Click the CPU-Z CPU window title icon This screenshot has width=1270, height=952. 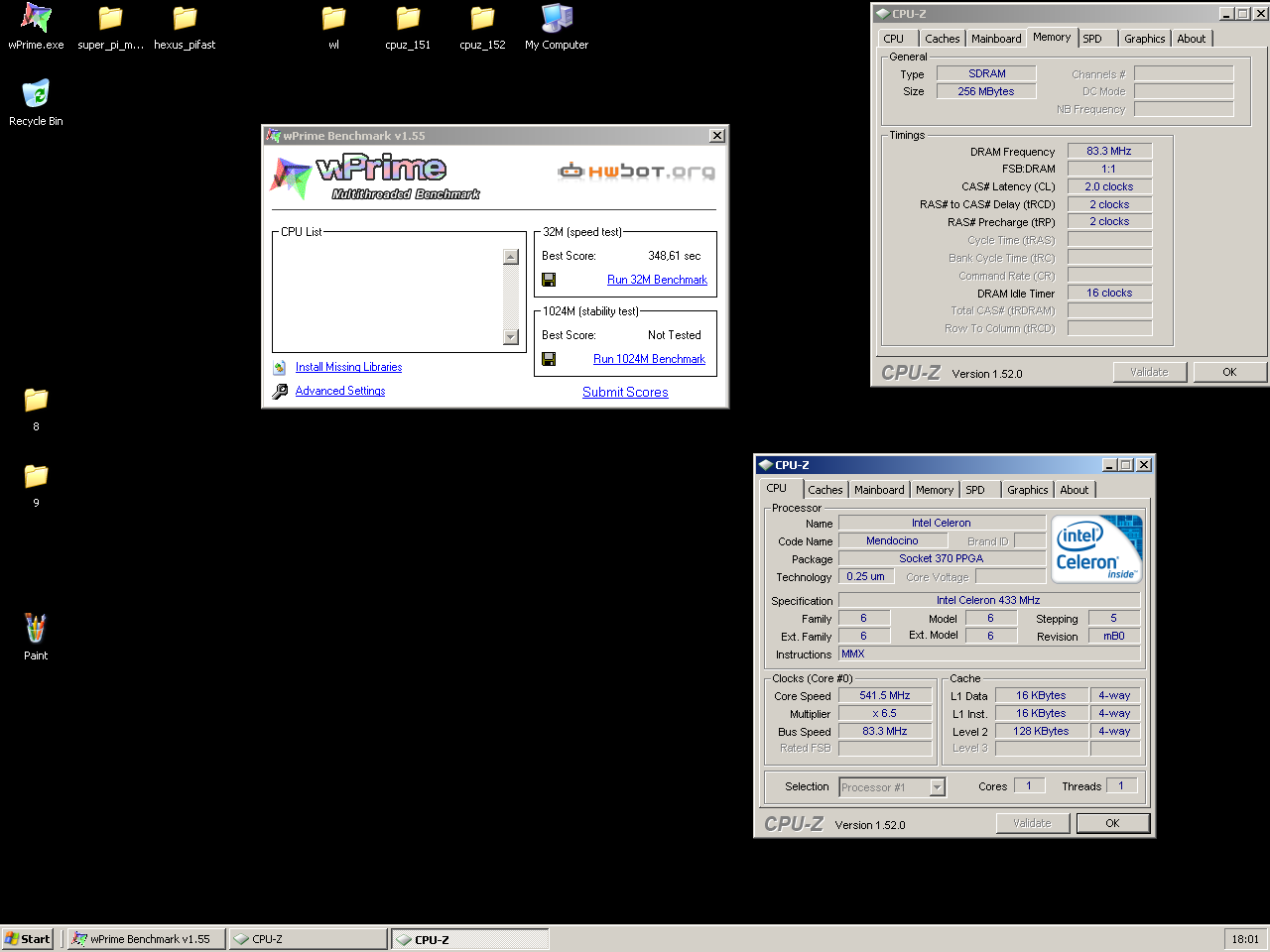pyautogui.click(x=765, y=465)
